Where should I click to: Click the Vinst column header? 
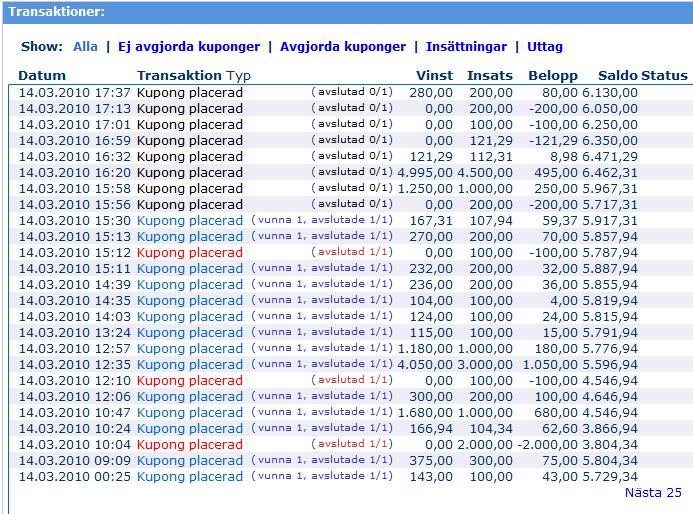coord(434,76)
